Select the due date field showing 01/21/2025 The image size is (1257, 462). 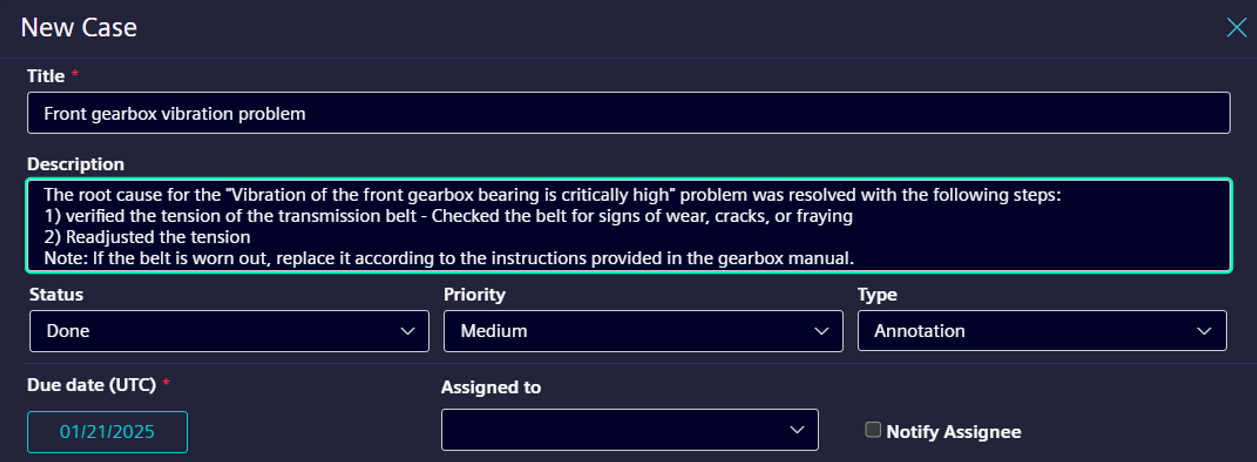pyautogui.click(x=107, y=432)
